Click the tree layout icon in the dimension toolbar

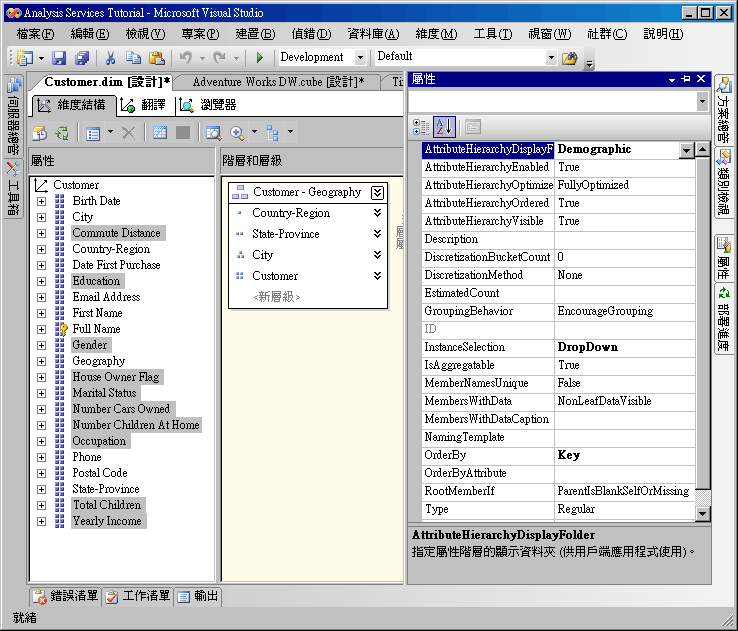click(x=272, y=133)
